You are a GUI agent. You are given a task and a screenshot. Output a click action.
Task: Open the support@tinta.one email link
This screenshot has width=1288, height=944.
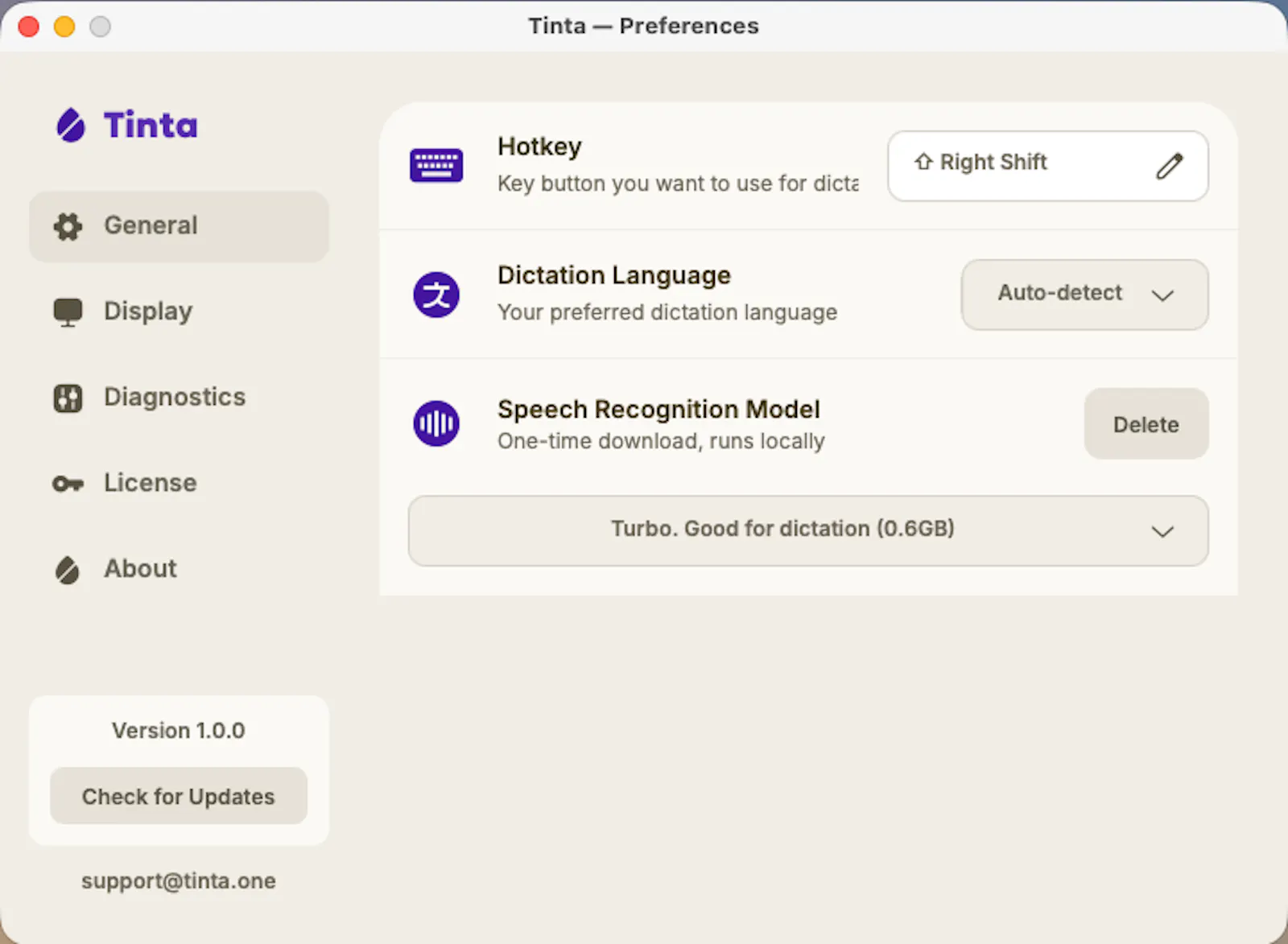pos(179,881)
